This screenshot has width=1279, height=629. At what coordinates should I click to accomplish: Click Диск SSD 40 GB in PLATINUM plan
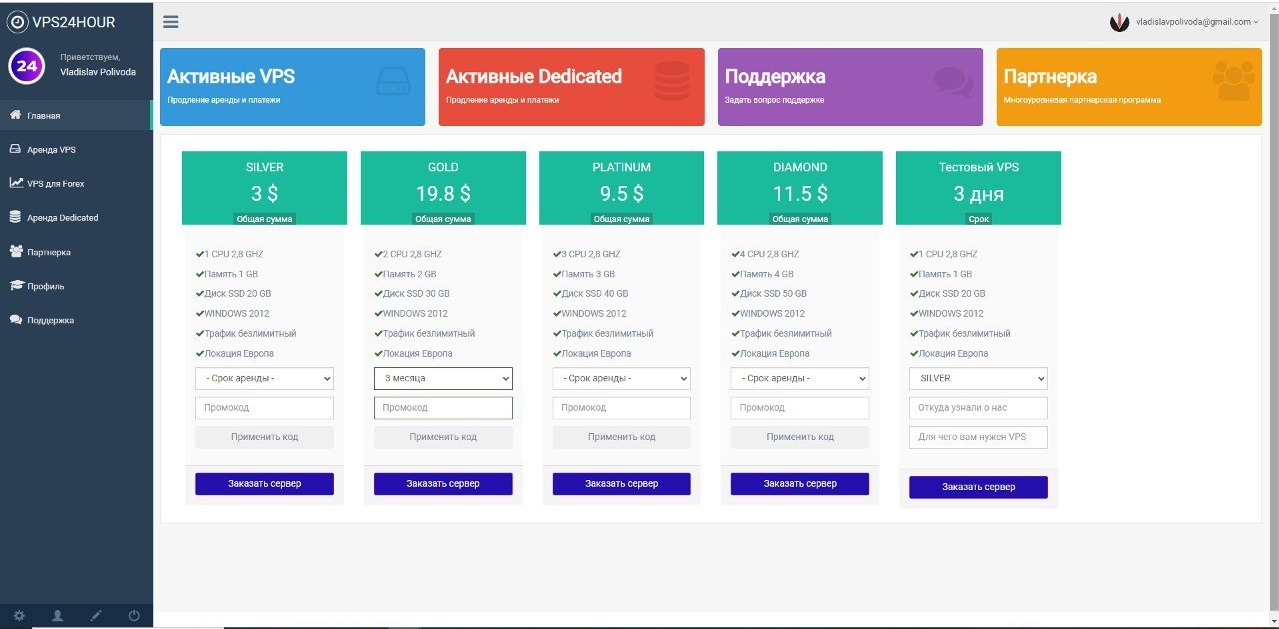coord(595,294)
